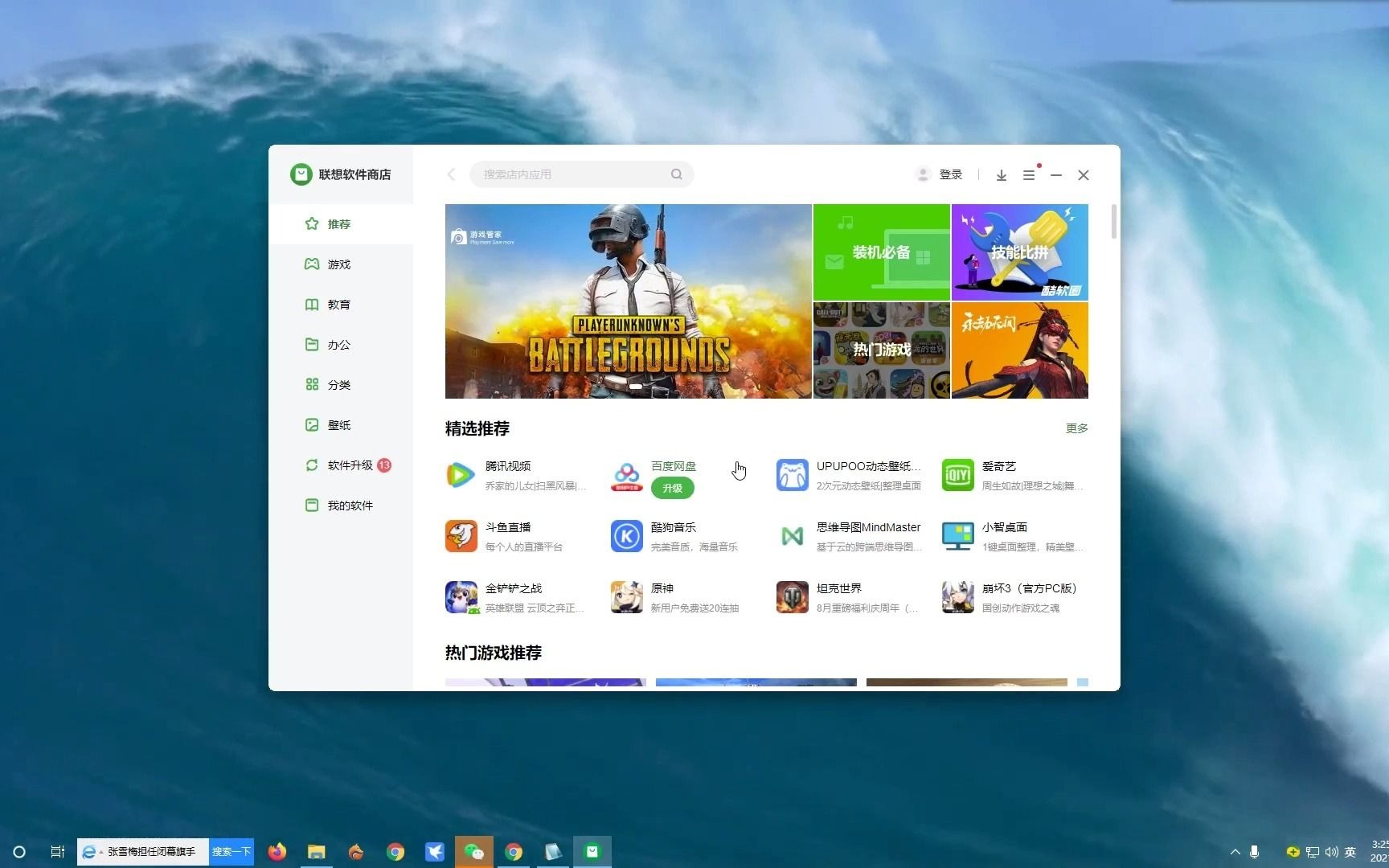Image resolution: width=1389 pixels, height=868 pixels.
Task: Open 崩坏3（官方PC版）title text
Action: click(x=1030, y=588)
